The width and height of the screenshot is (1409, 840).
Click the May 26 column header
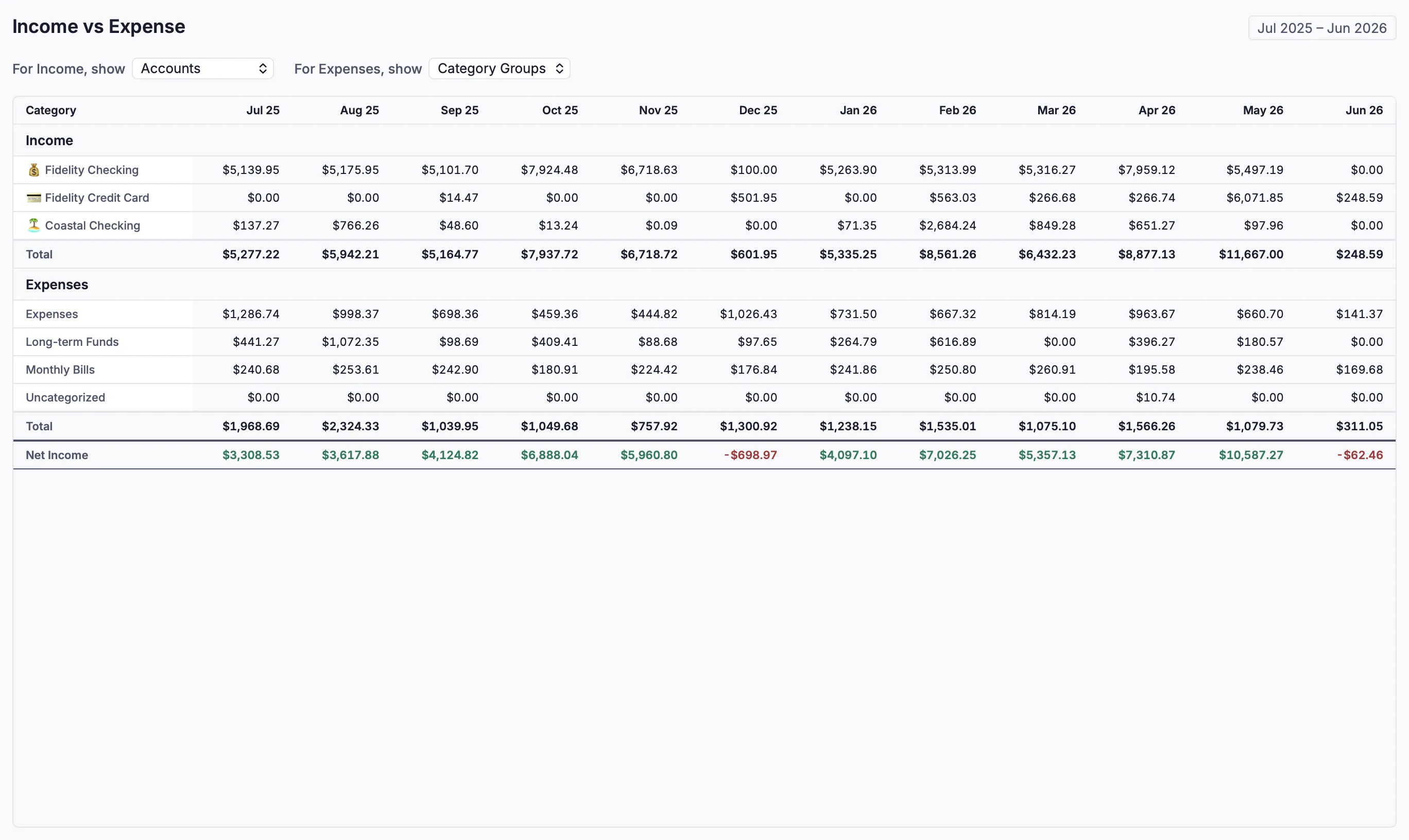point(1263,110)
